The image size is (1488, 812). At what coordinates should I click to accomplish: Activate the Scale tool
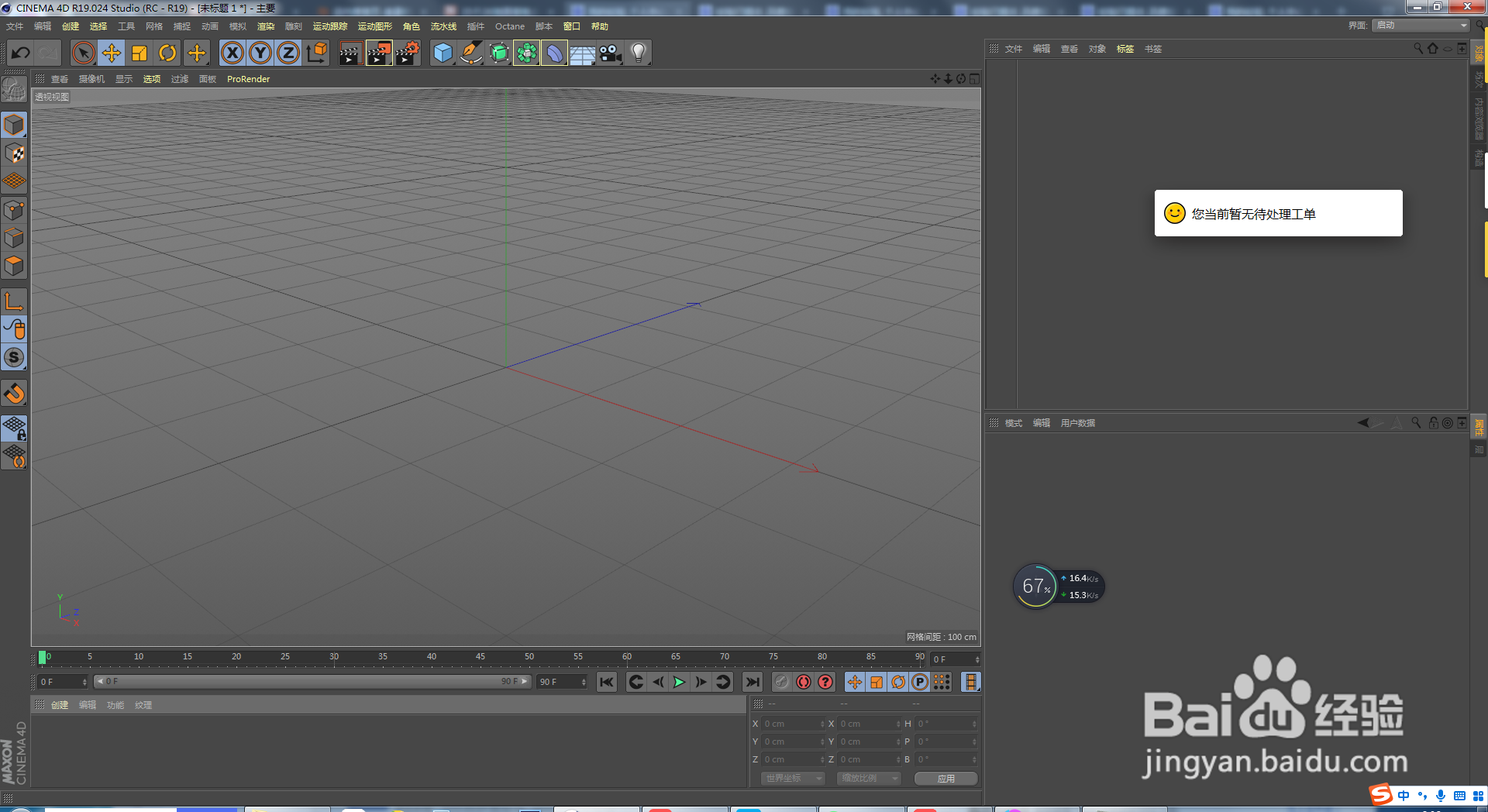click(139, 53)
